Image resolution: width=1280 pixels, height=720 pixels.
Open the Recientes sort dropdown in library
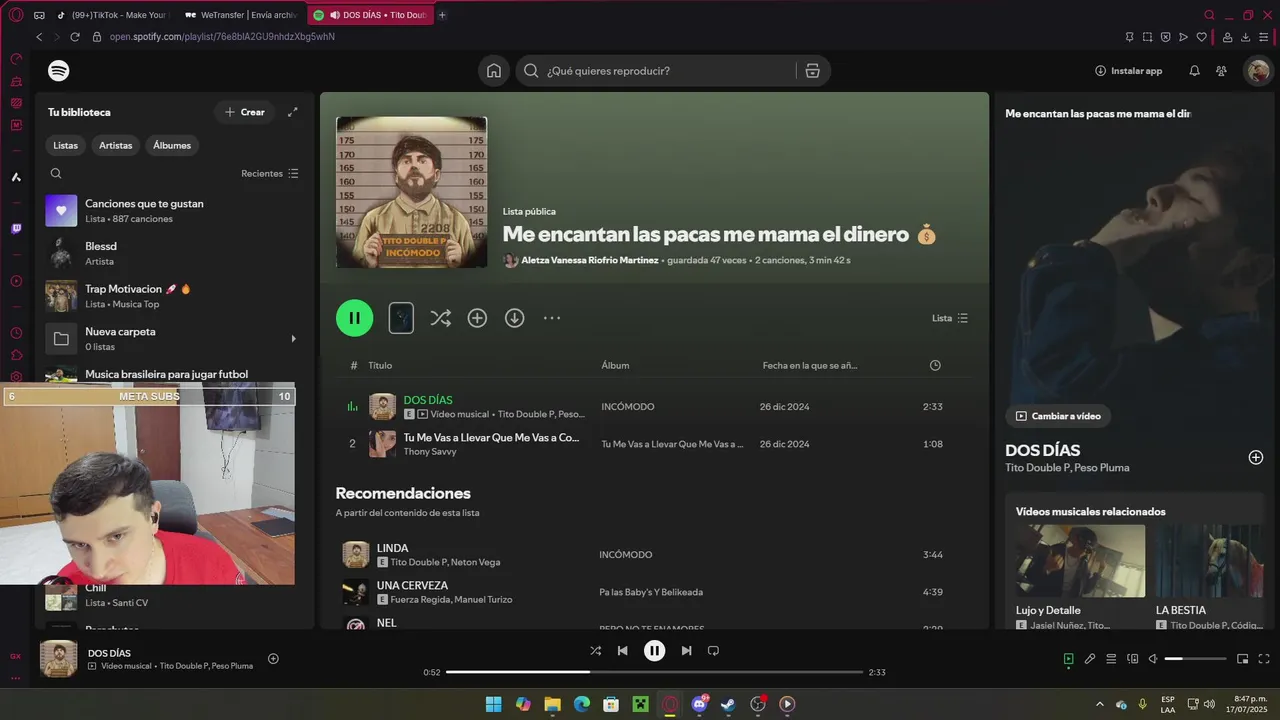[x=270, y=173]
